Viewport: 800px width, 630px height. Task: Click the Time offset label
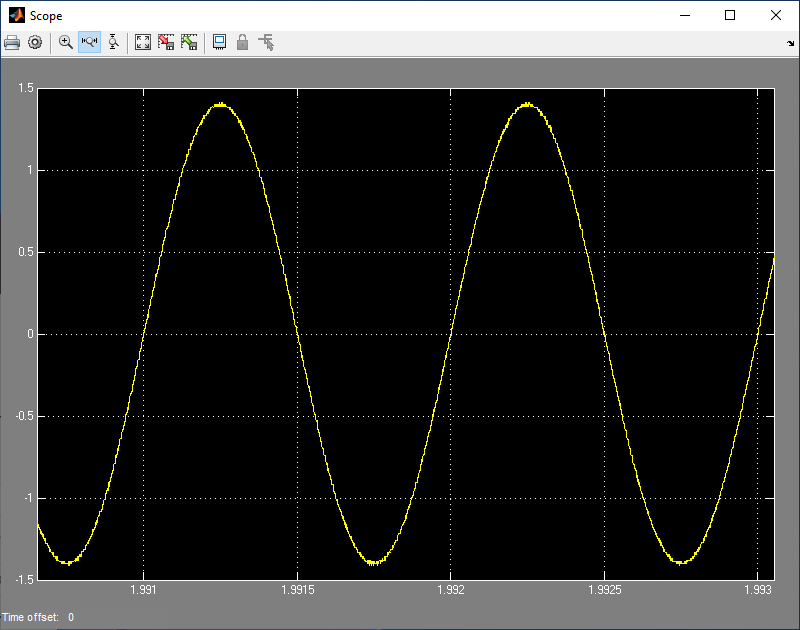point(31,617)
